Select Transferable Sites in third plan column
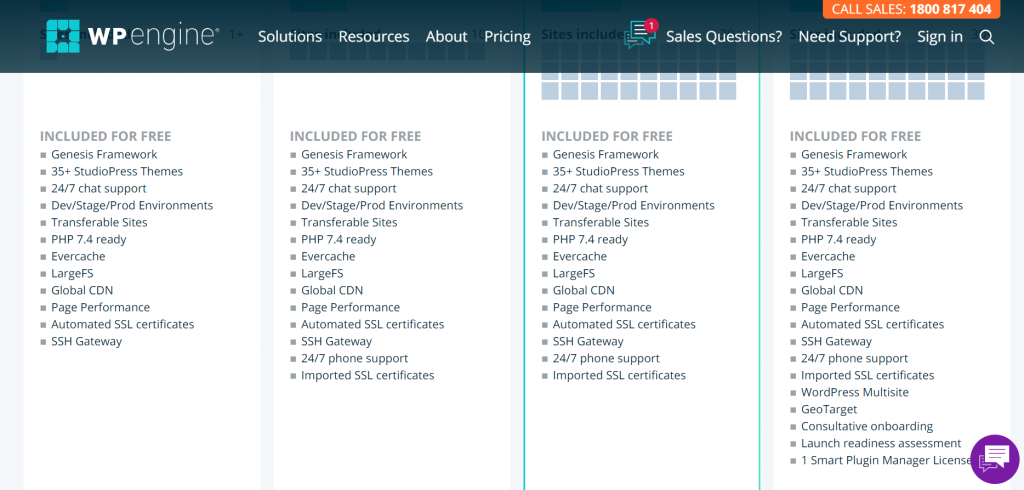 [601, 222]
